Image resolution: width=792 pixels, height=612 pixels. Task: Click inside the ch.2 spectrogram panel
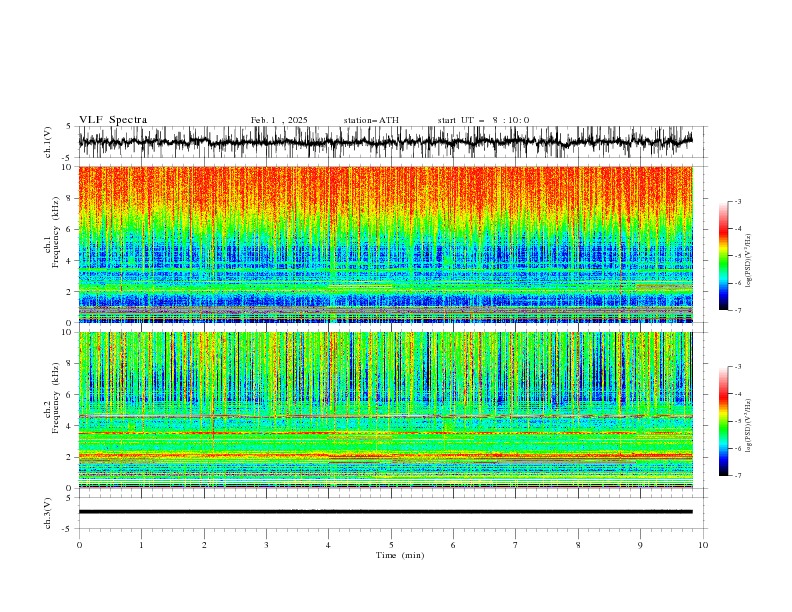(385, 410)
